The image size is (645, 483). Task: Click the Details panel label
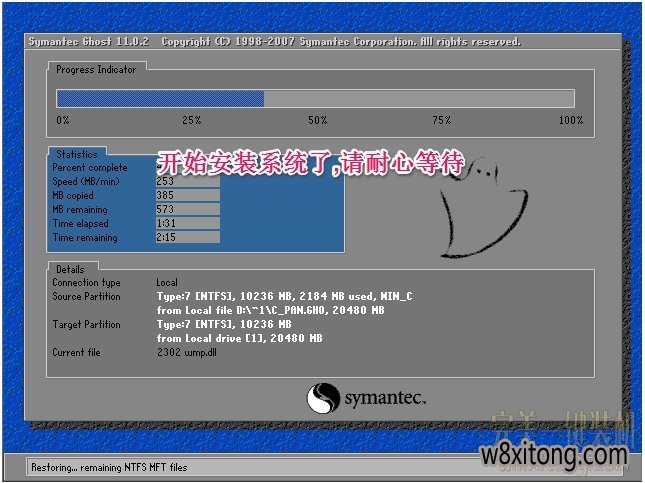[70, 269]
